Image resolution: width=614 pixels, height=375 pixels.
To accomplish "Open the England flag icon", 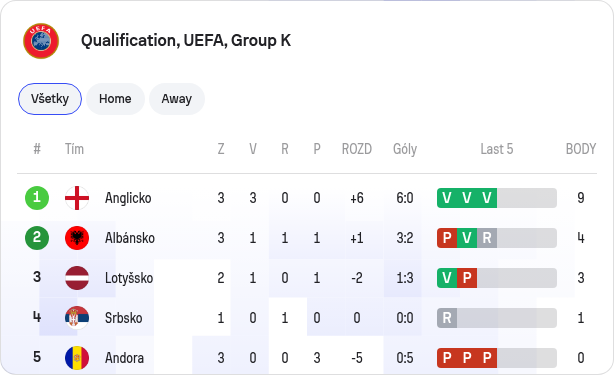I will (x=77, y=198).
